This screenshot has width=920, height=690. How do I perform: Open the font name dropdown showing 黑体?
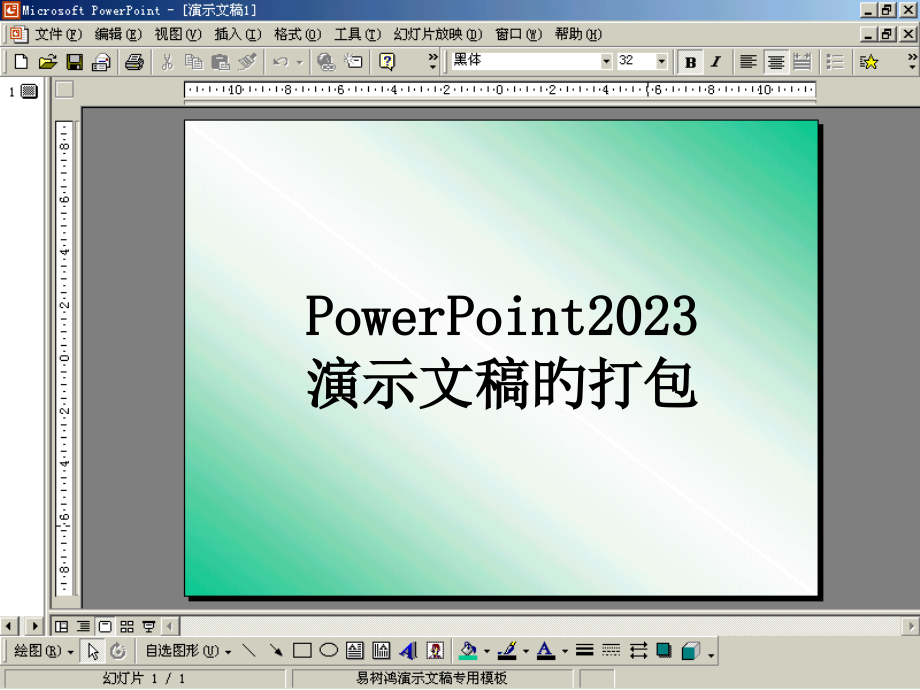click(x=606, y=62)
